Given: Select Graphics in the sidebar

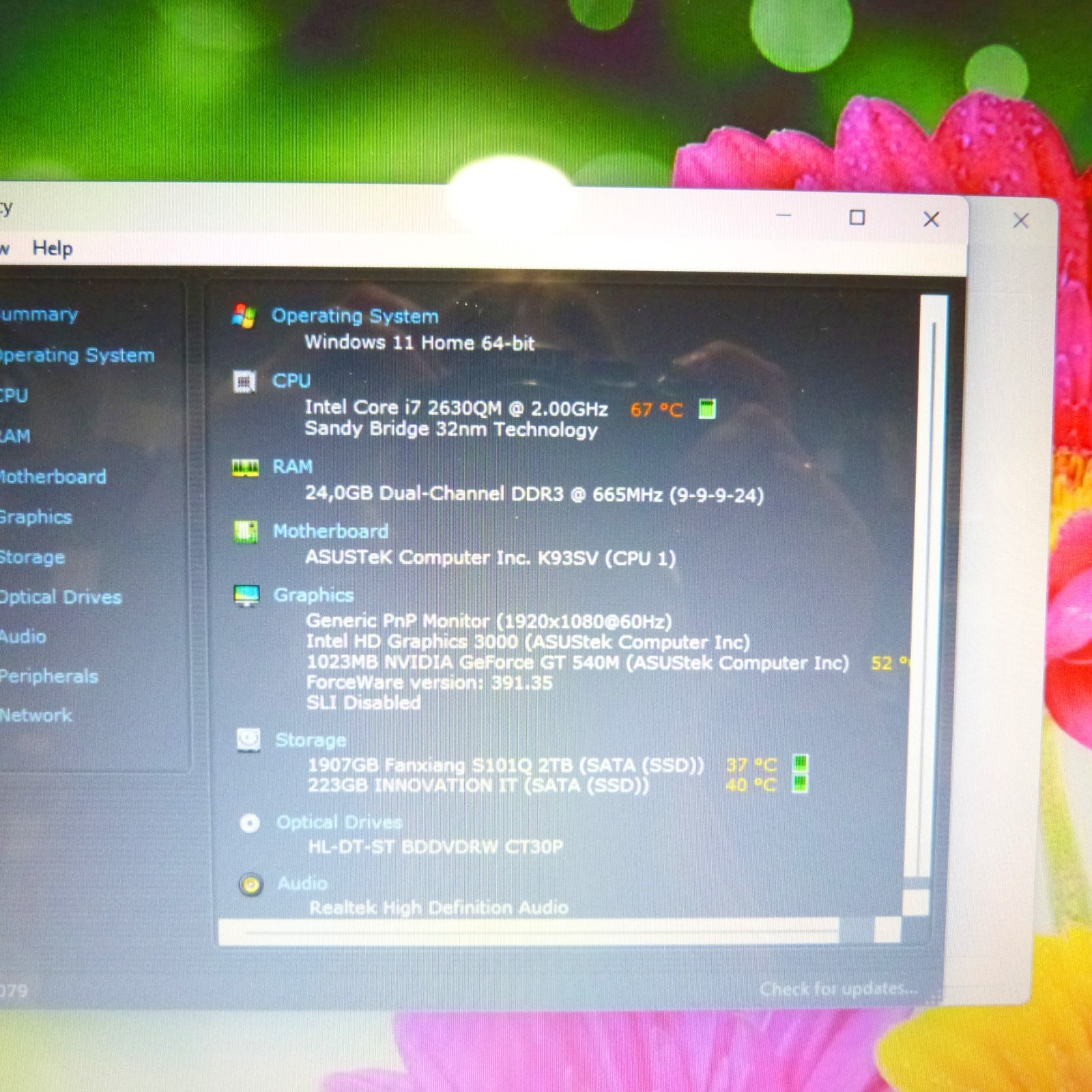Looking at the screenshot, I should click(35, 517).
